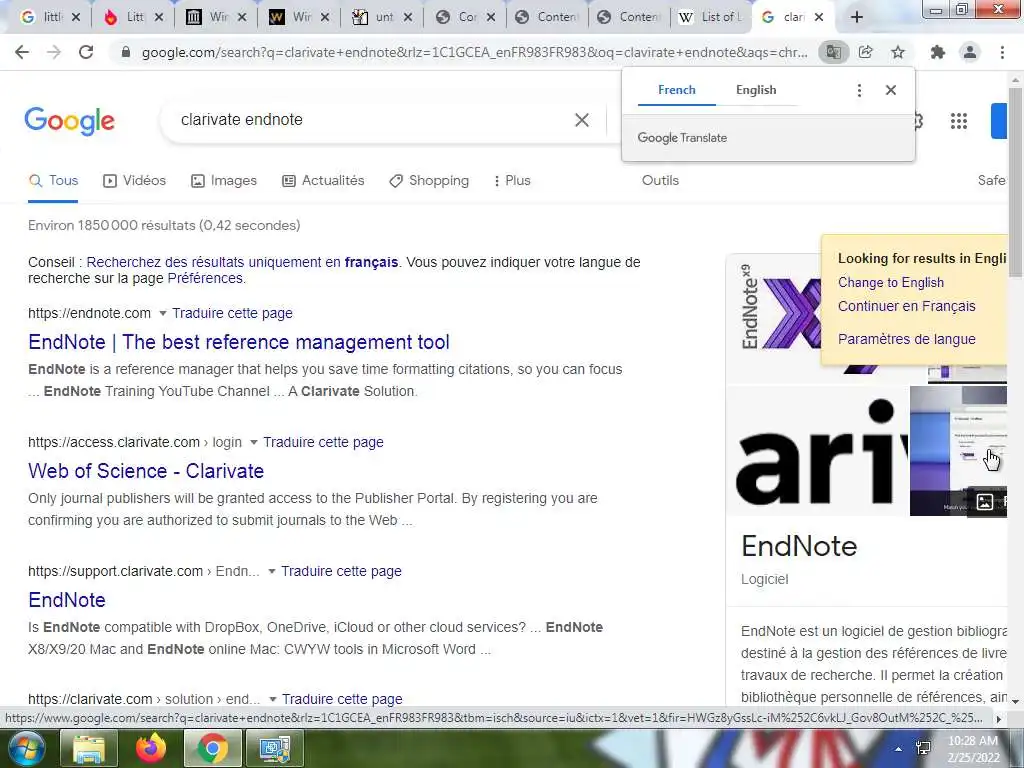Open the Chrome three-dot menu
Viewport: 1024px width, 768px height.
[x=1002, y=52]
